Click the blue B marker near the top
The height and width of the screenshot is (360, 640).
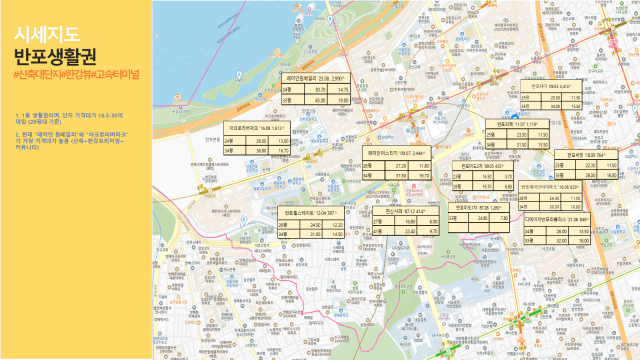coord(330,19)
